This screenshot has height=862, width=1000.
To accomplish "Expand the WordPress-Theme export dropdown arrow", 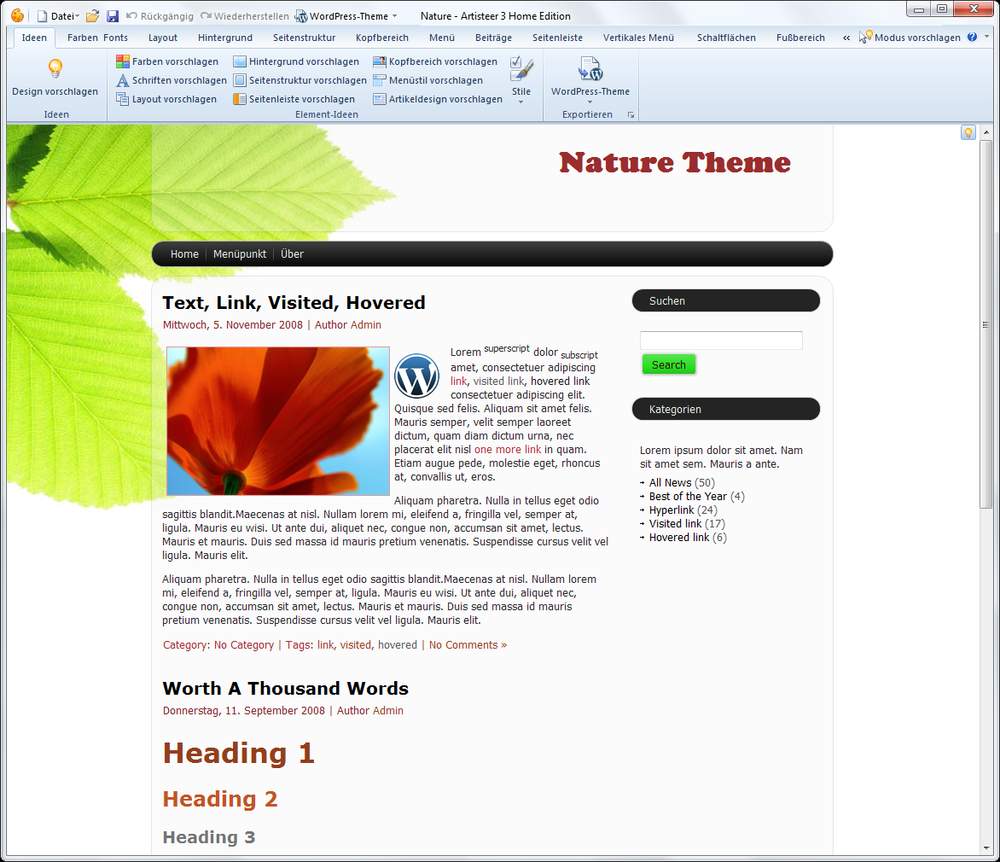I will (590, 102).
